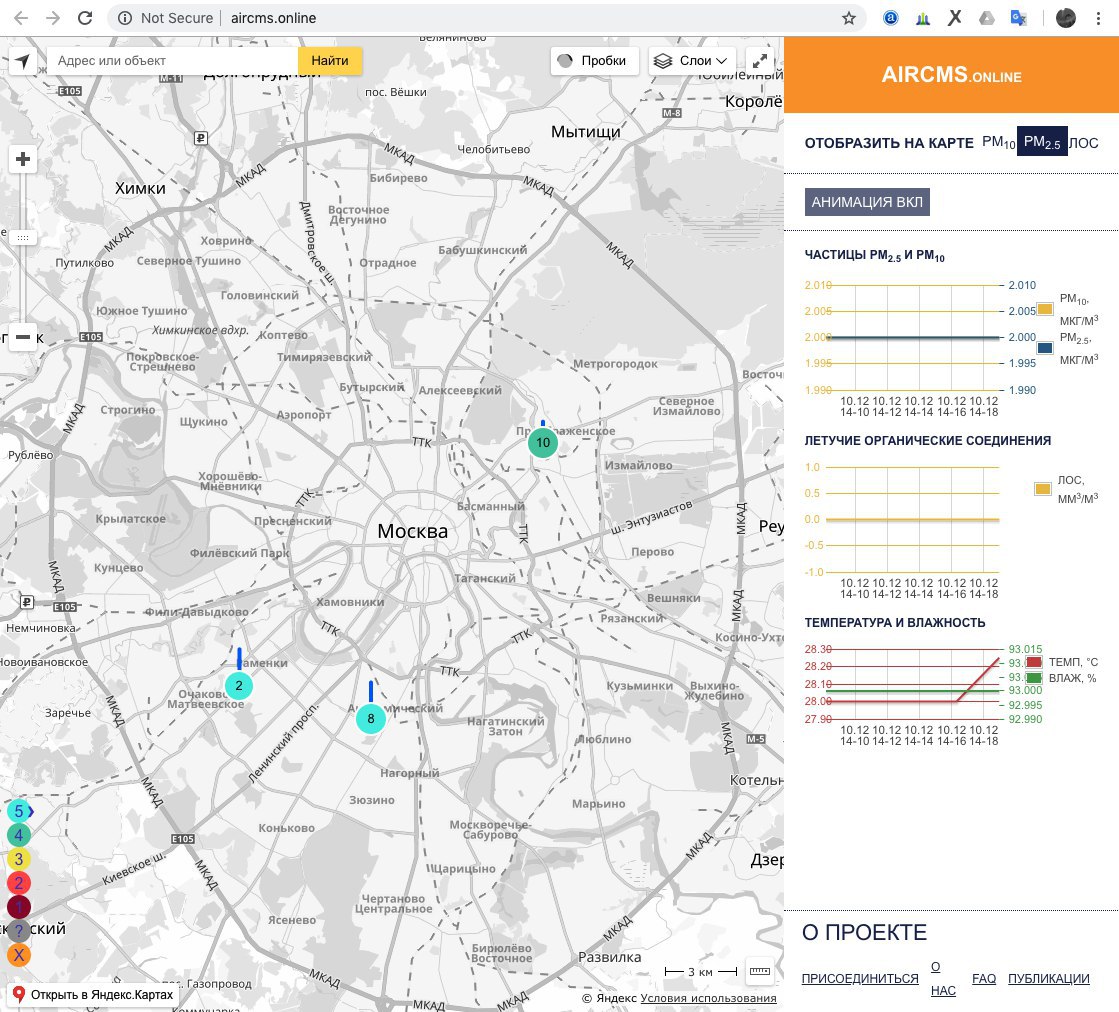Toggle PM10 series in chart legend

pos(1045,309)
